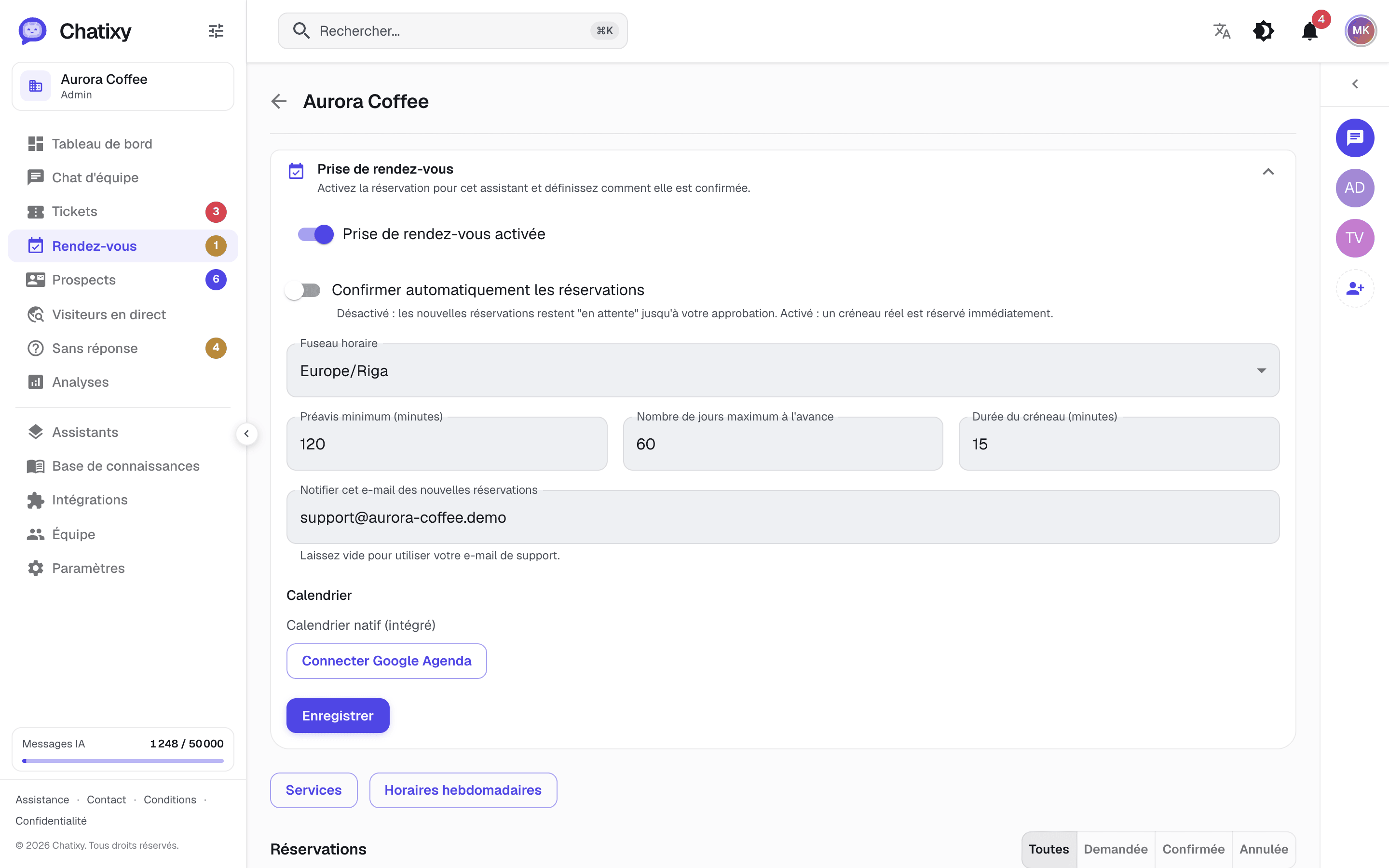Select the Annulée reservations tab
Screen dimensions: 1389x868
[x=1263, y=849]
